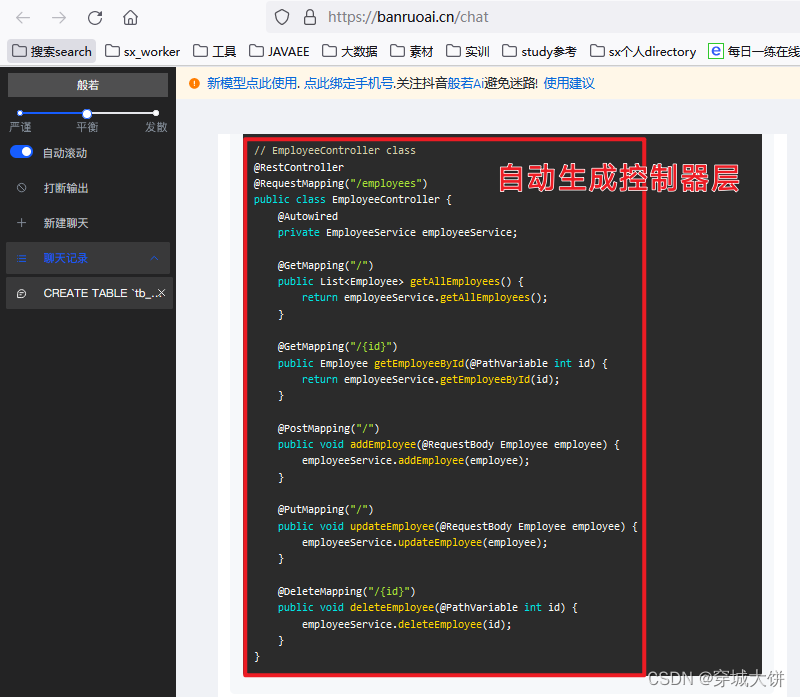Click the orange warning notice icon
The image size is (800, 697).
pos(194,83)
